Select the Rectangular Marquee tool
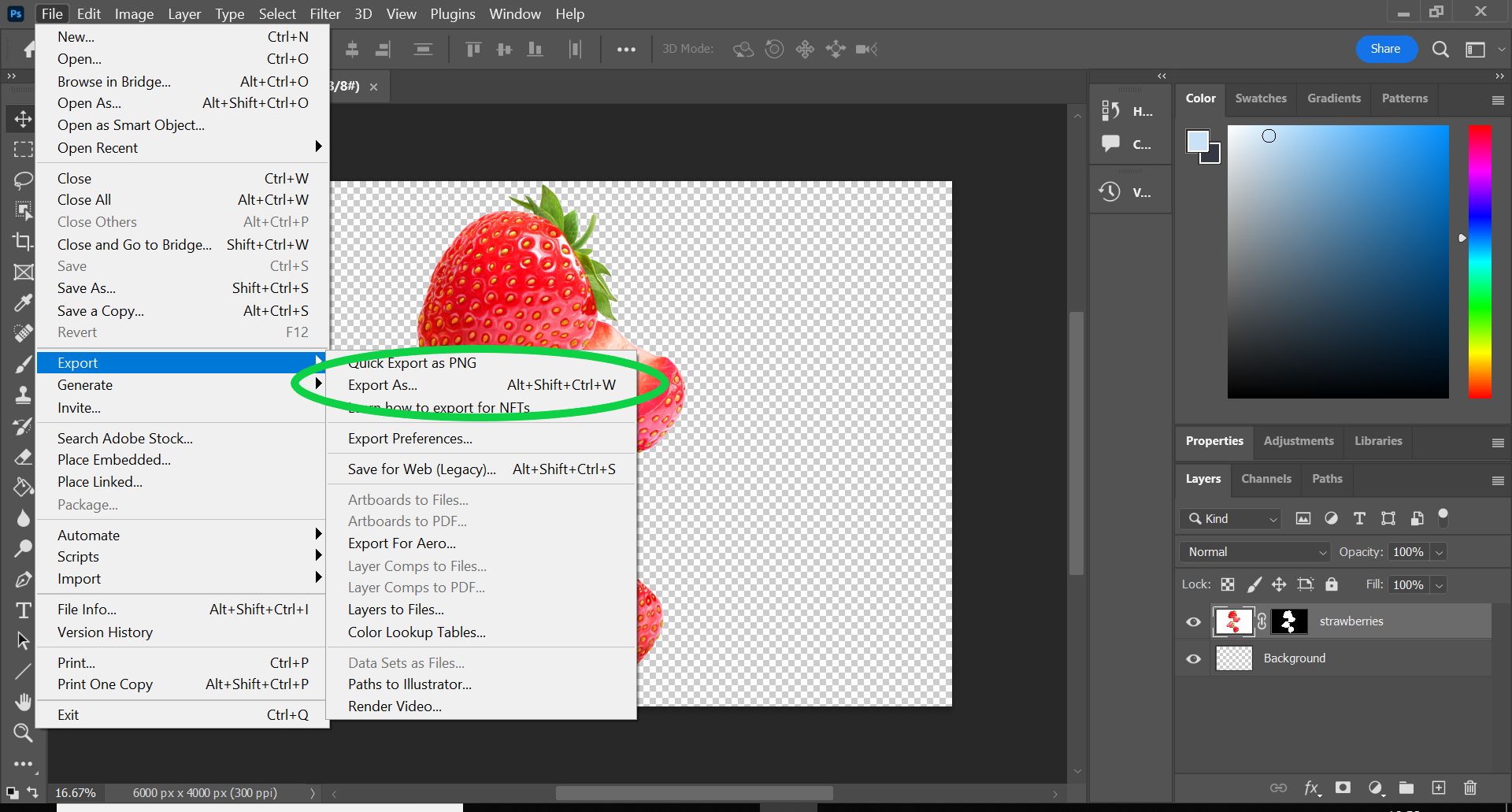The height and width of the screenshot is (812, 1512). 23,150
